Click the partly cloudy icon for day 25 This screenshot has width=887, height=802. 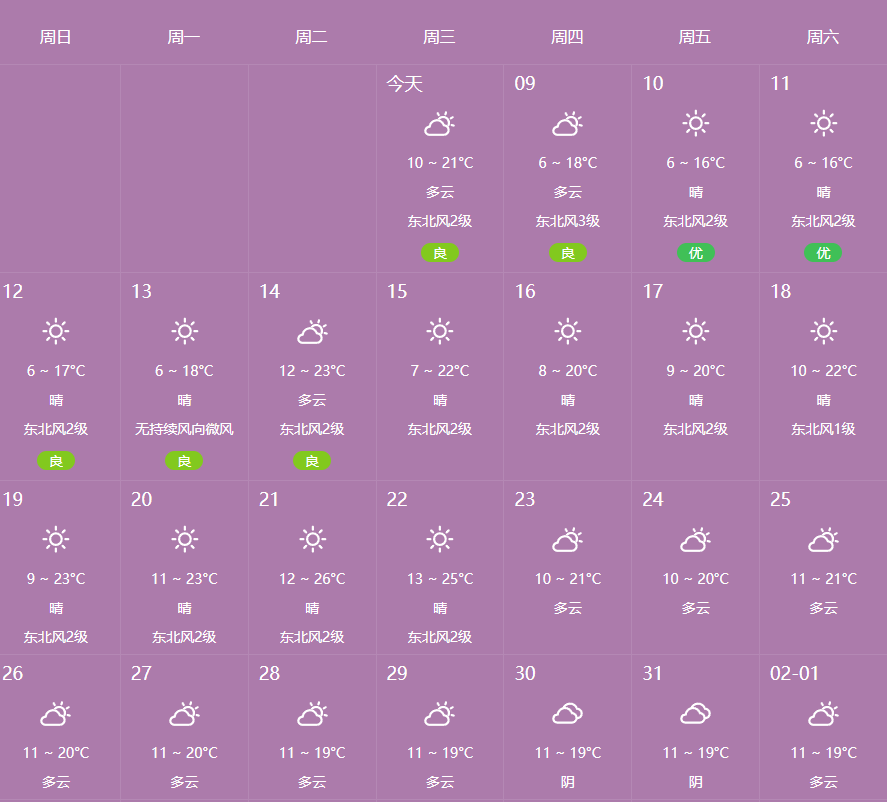[x=824, y=540]
